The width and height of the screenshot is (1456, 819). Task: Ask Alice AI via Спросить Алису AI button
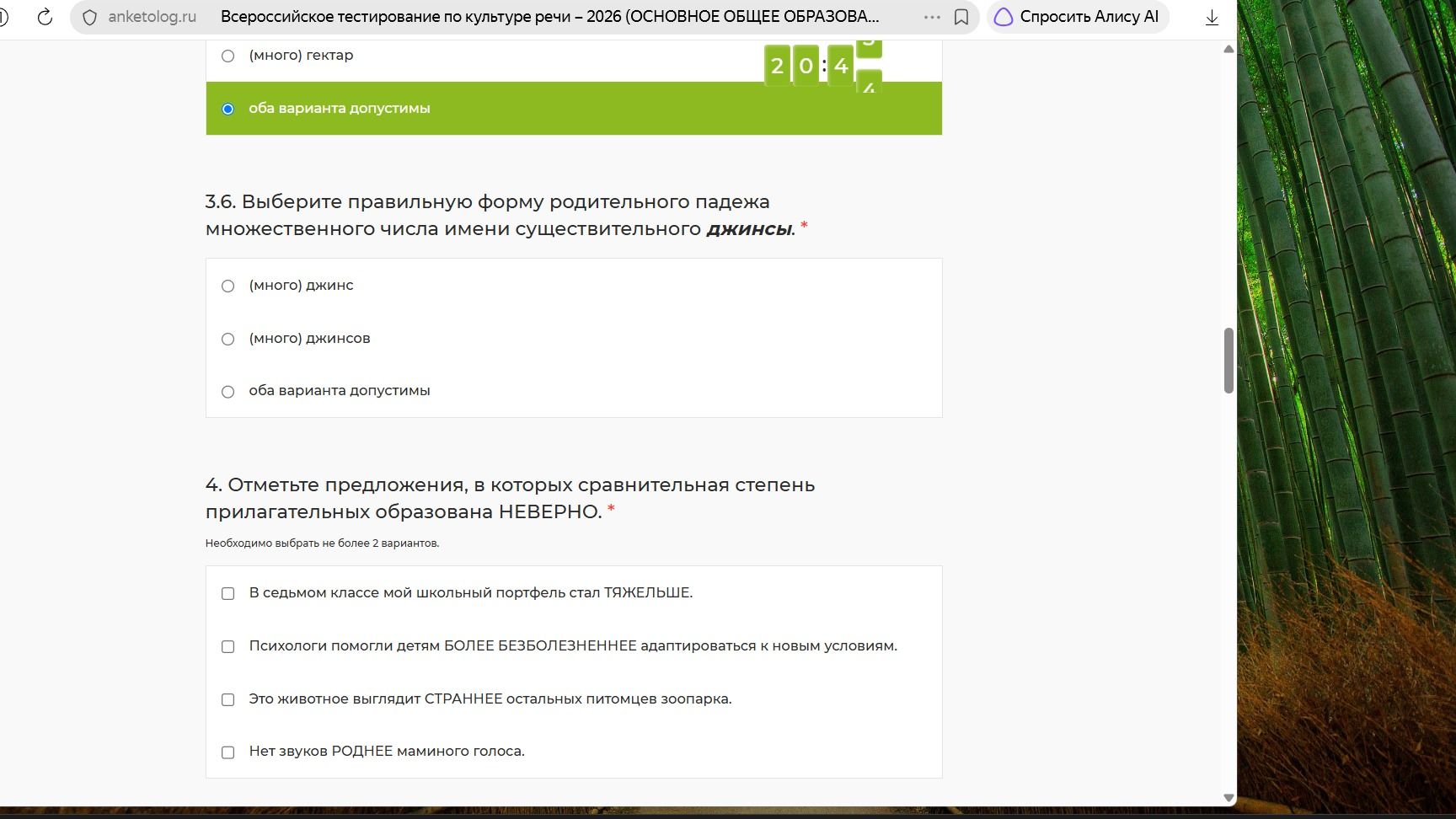pos(1078,17)
